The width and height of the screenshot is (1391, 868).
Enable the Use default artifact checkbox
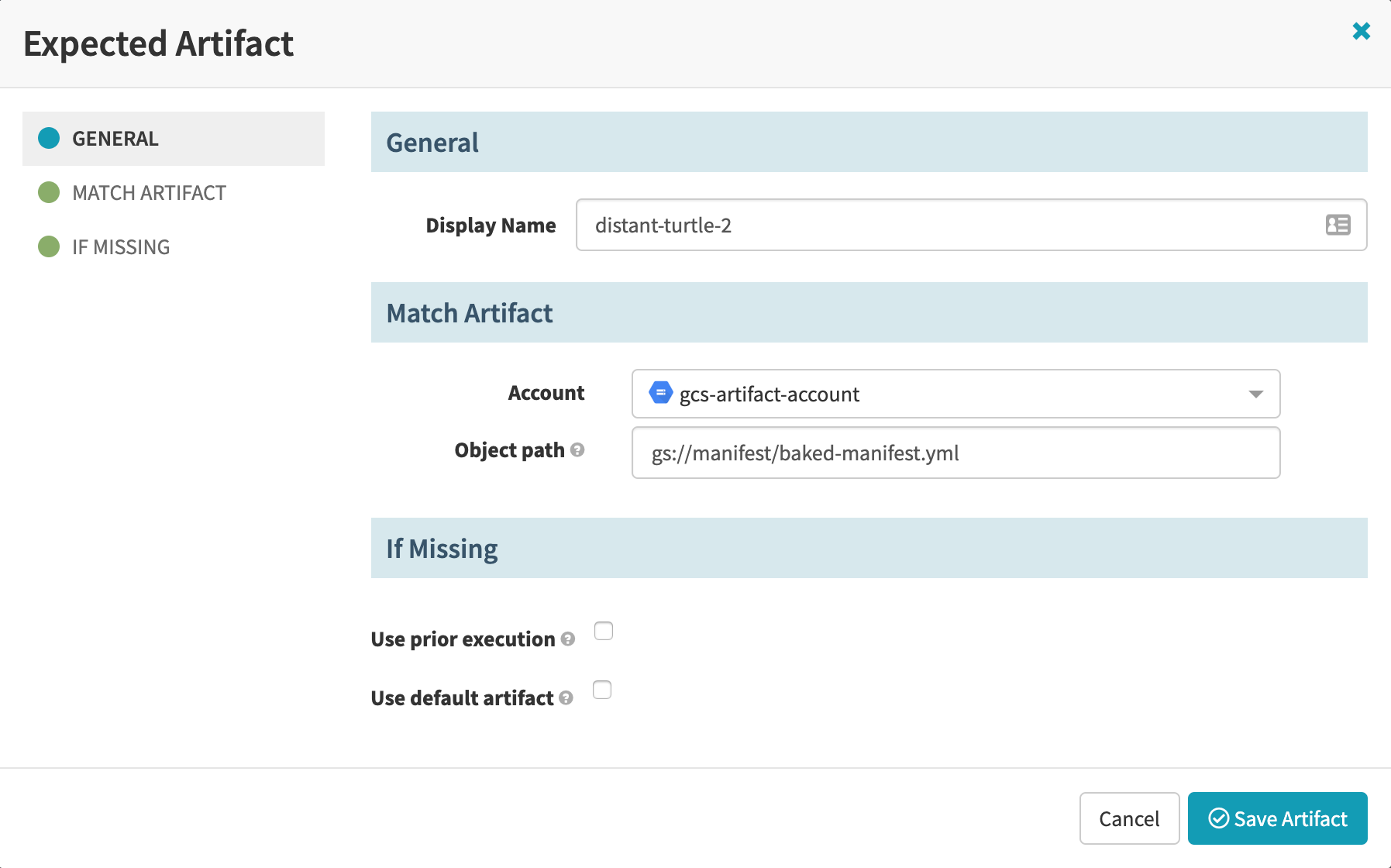click(602, 690)
